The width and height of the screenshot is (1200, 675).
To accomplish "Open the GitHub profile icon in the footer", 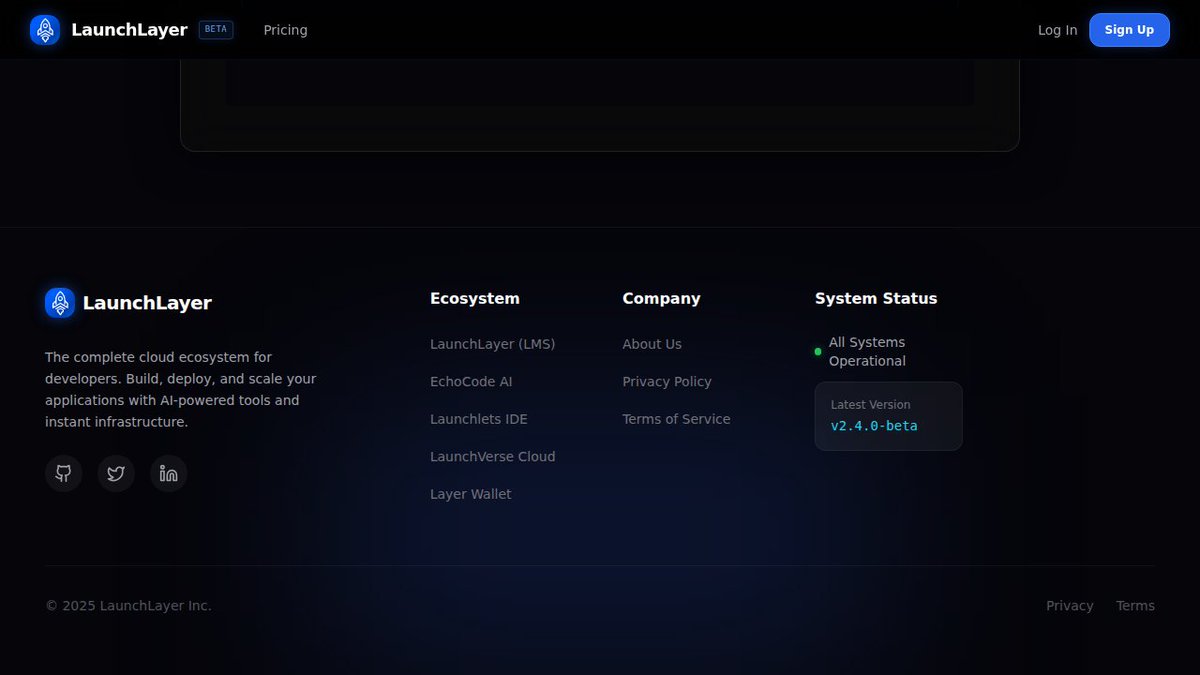I will coord(63,473).
